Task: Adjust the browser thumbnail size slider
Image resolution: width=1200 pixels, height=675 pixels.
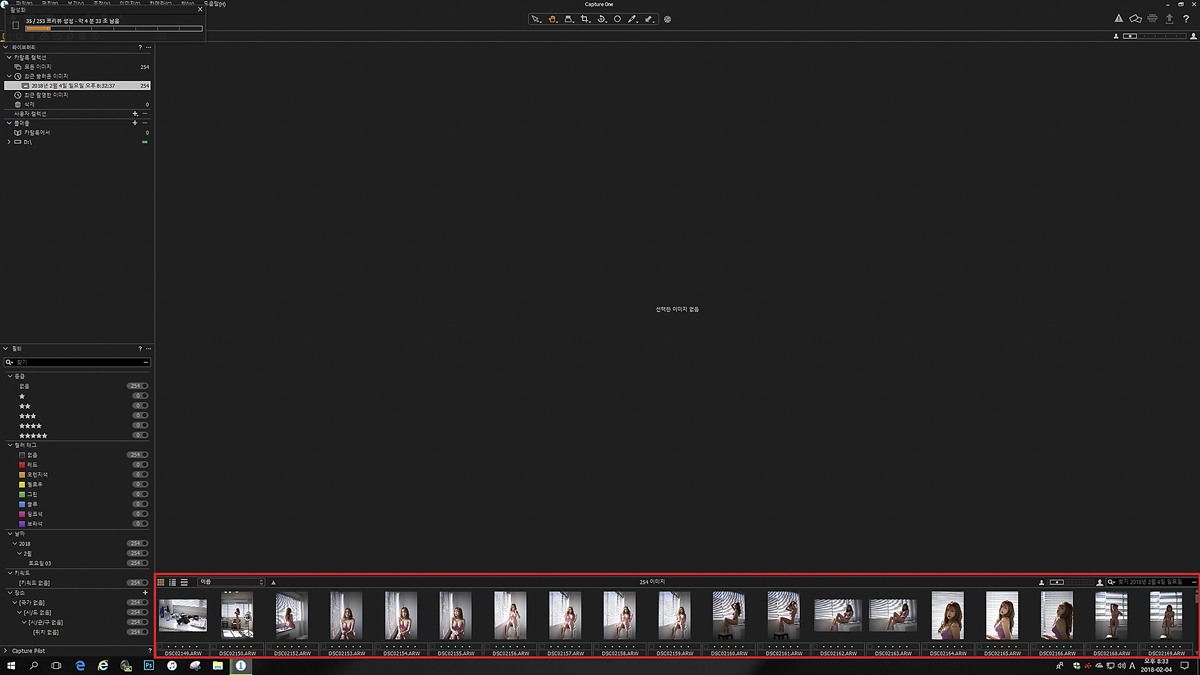Action: [1069, 581]
